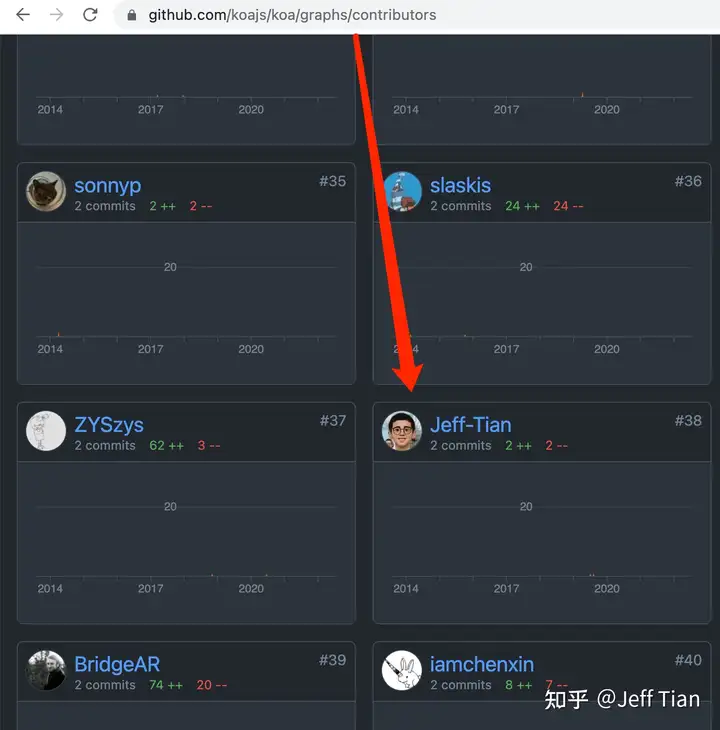View Jeff-Tian's 2 commits

461,446
